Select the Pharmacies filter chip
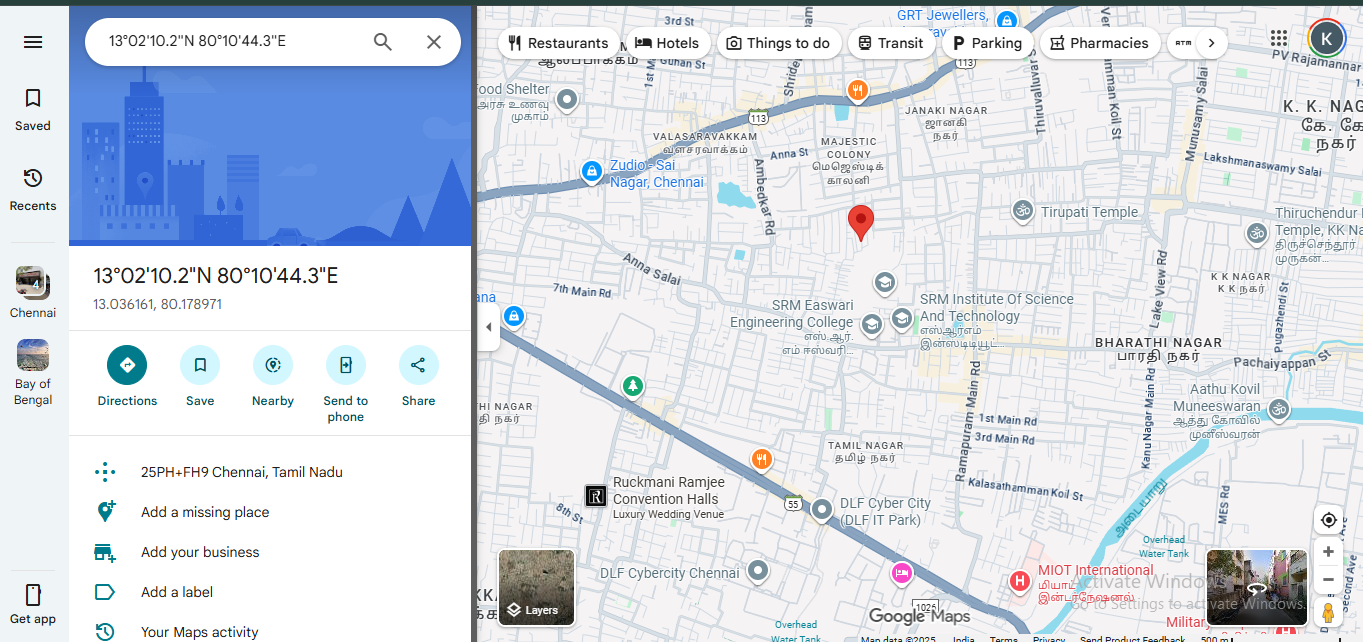 1100,43
